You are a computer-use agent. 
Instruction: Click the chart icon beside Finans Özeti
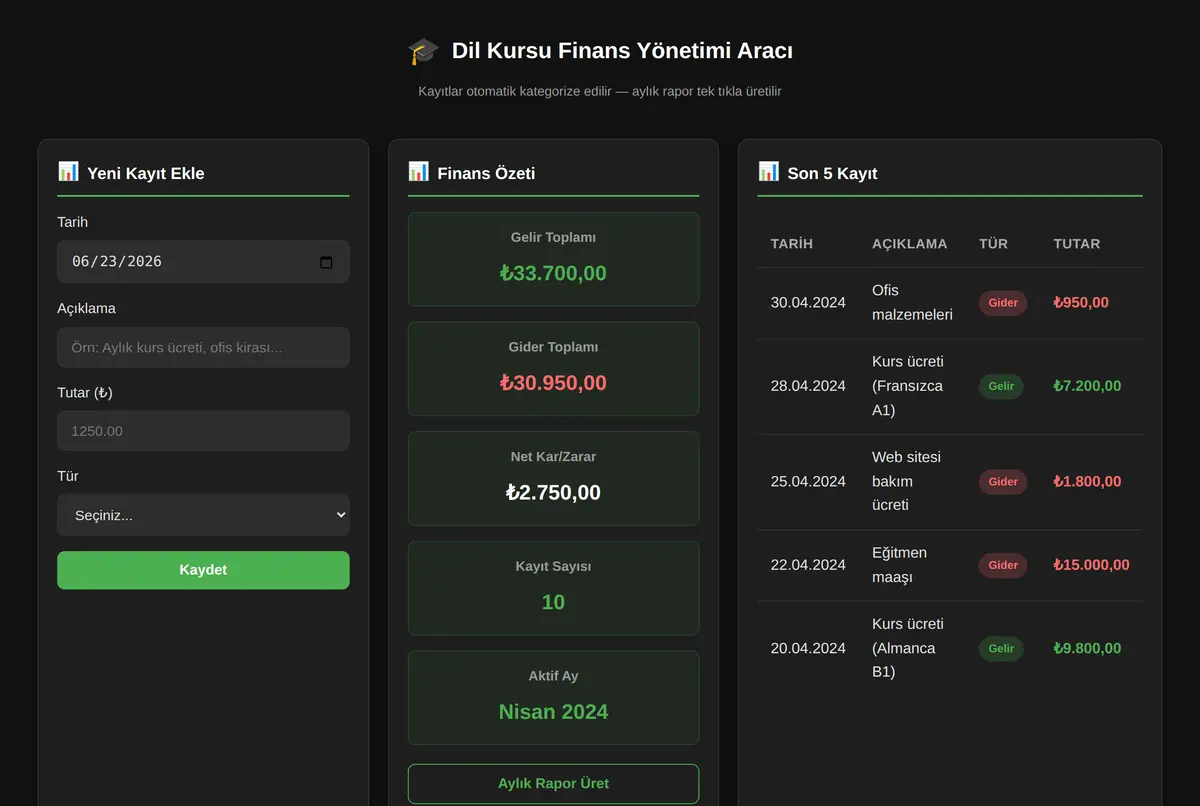[418, 172]
